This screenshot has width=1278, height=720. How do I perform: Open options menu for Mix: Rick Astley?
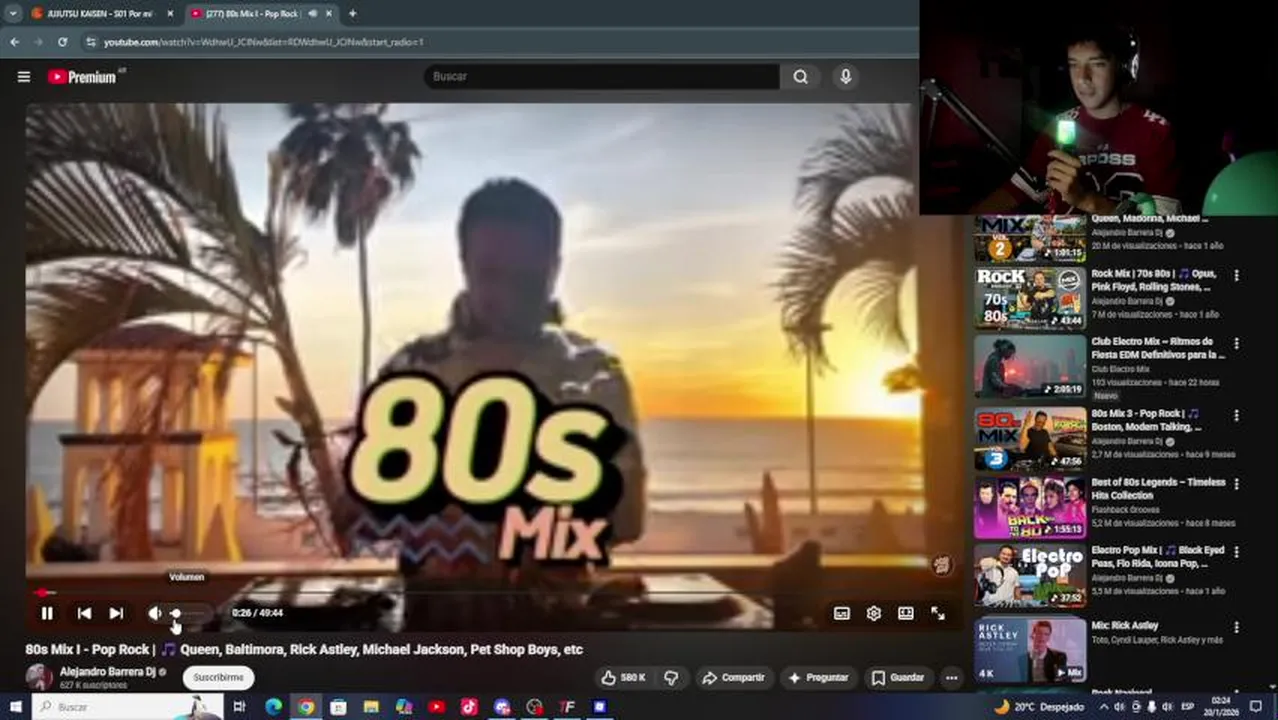pos(1236,627)
